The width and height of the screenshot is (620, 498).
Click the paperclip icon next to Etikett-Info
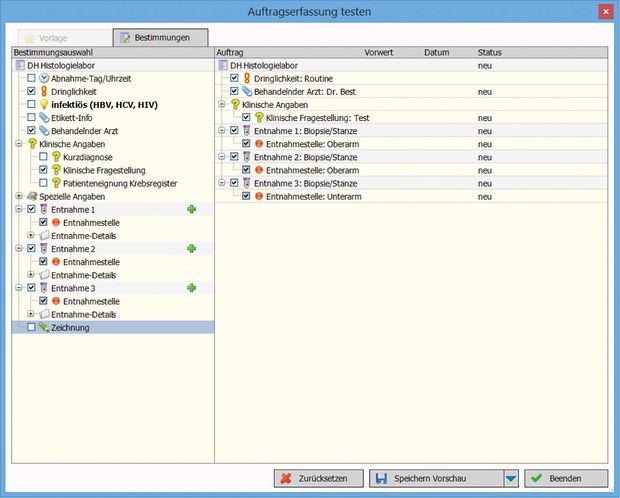(44, 117)
